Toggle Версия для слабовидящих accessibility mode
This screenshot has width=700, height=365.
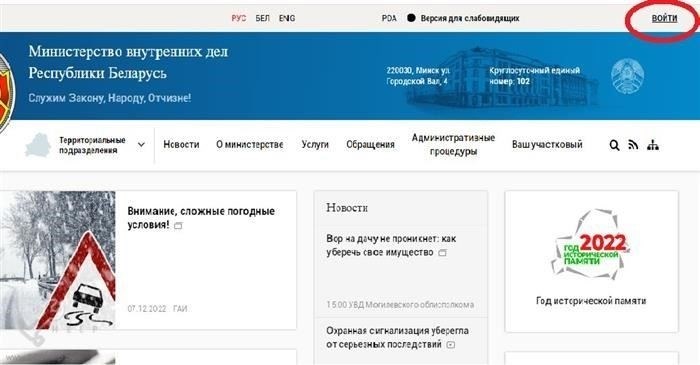[463, 18]
